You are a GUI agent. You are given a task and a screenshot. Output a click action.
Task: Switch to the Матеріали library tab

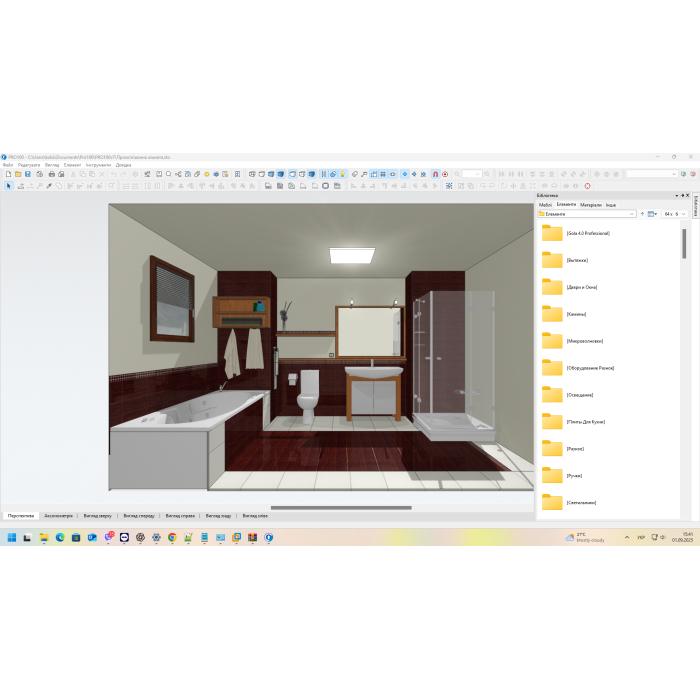point(591,204)
